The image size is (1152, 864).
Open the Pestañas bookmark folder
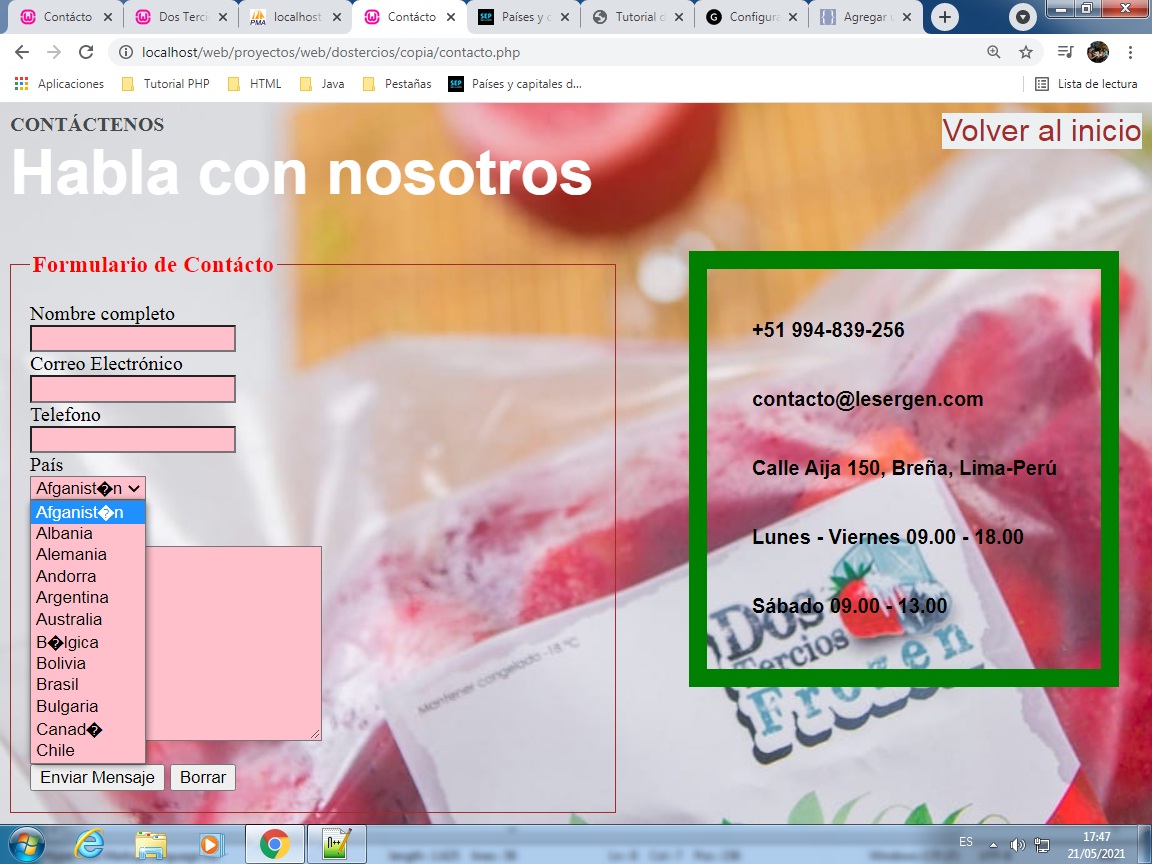397,84
